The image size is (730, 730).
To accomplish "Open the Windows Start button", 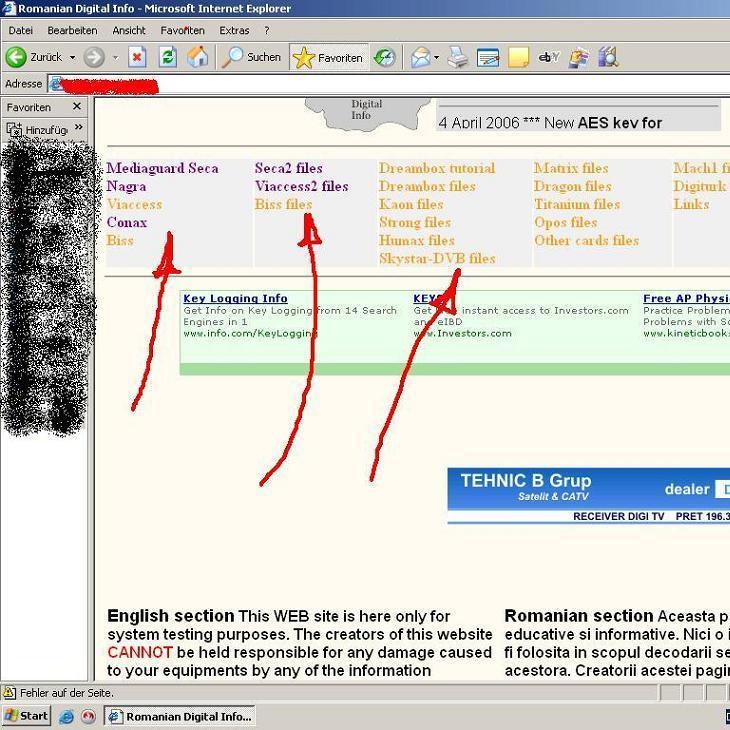I will 26,716.
